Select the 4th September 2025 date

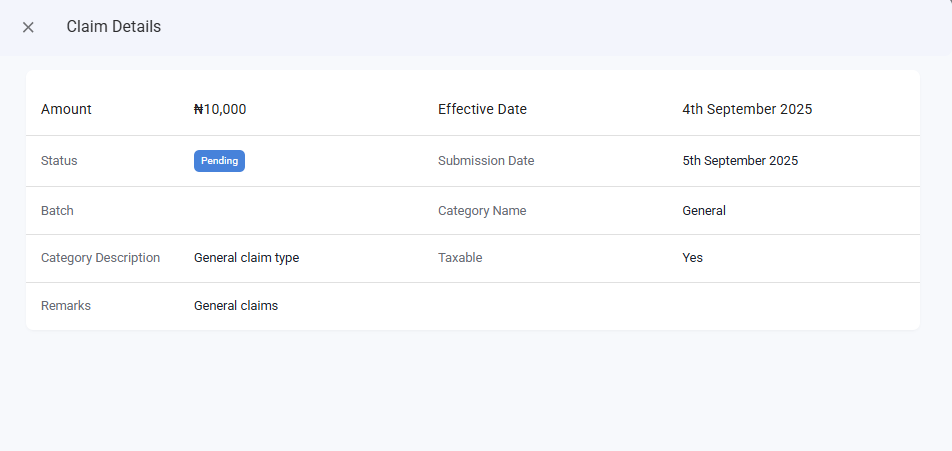747,109
